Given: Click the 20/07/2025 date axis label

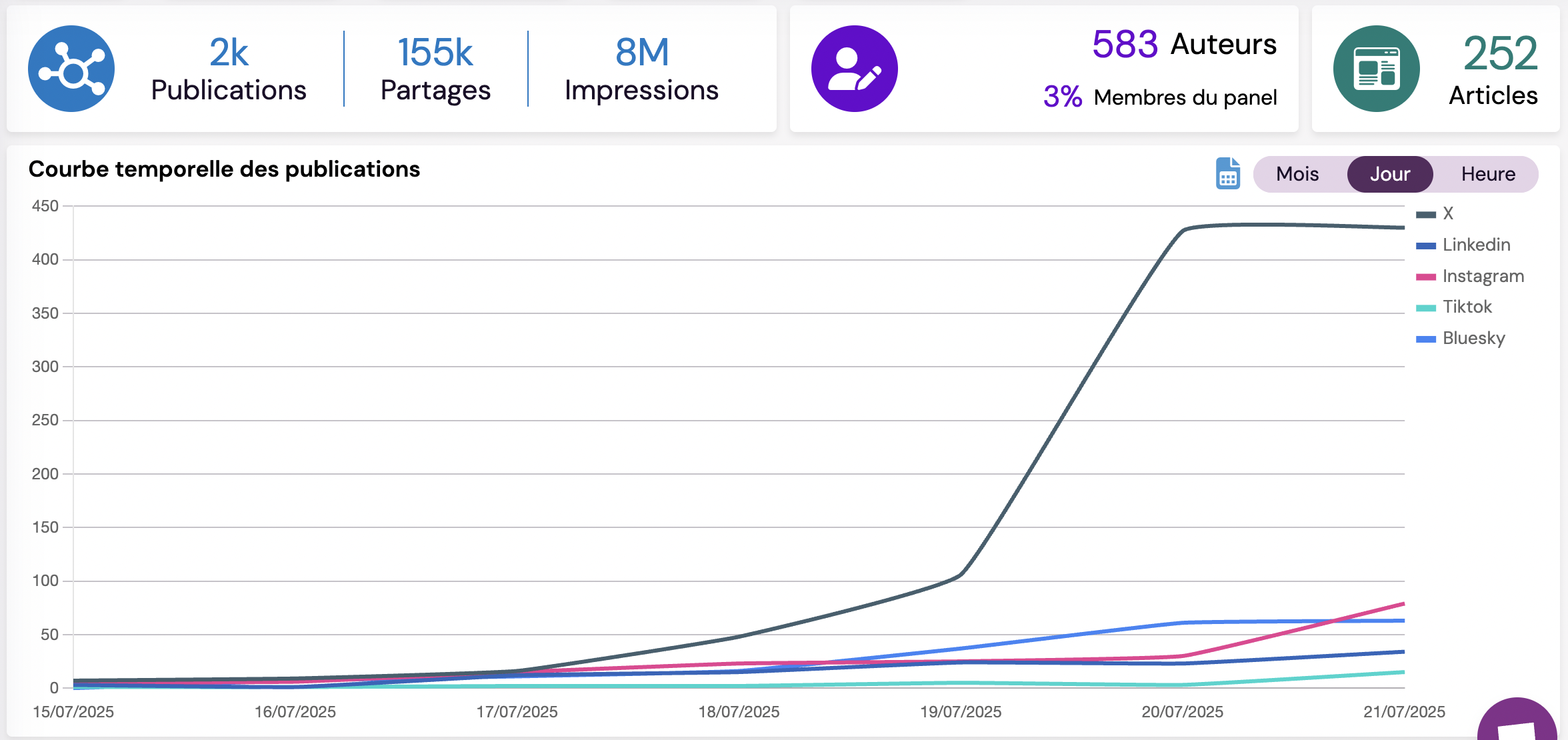Looking at the screenshot, I should click(x=1182, y=711).
